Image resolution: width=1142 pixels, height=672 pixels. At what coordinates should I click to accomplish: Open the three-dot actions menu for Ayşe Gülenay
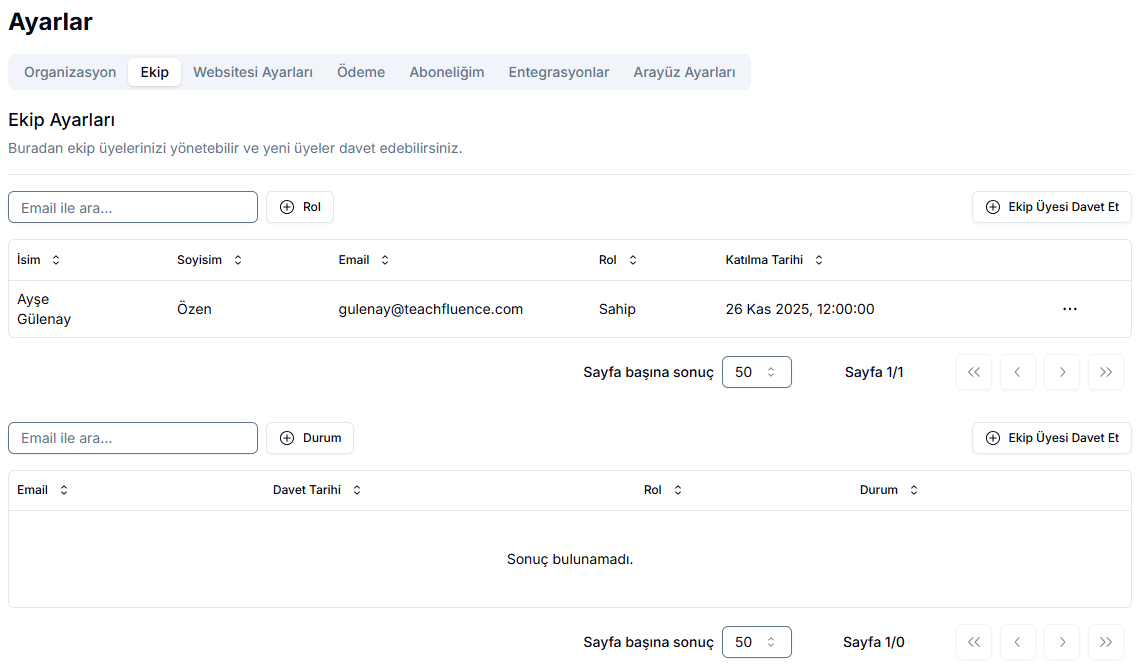pyautogui.click(x=1069, y=309)
